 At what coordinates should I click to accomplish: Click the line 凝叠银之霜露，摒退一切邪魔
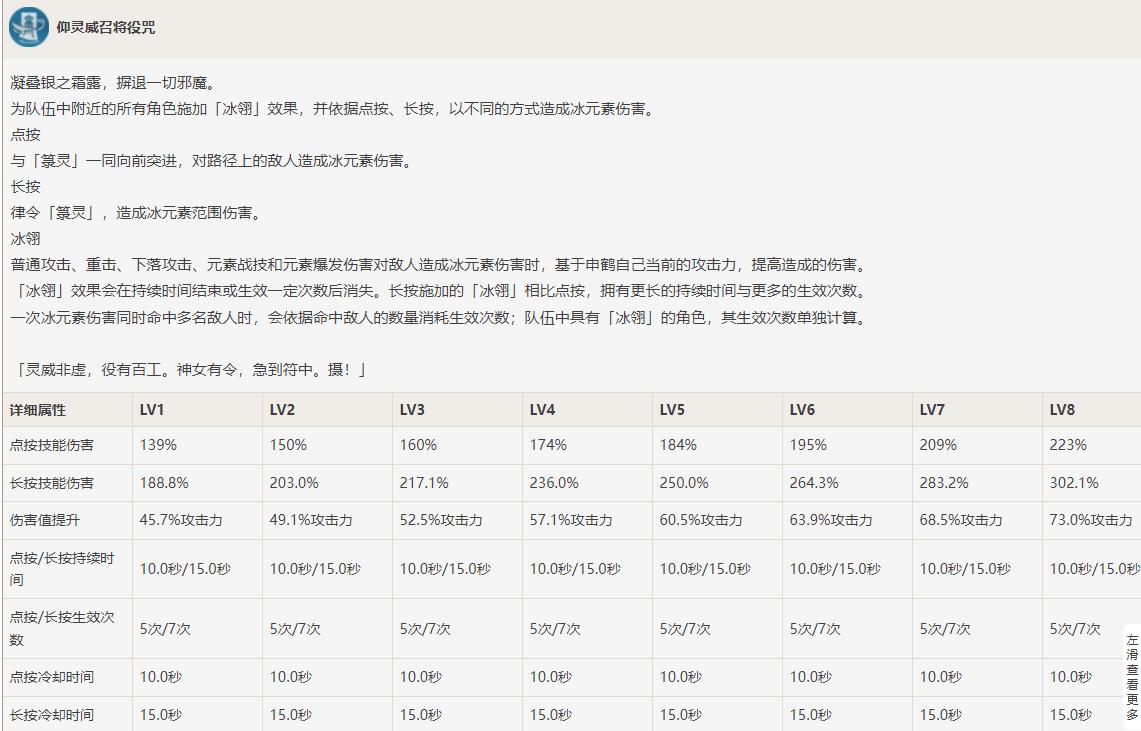coord(113,83)
